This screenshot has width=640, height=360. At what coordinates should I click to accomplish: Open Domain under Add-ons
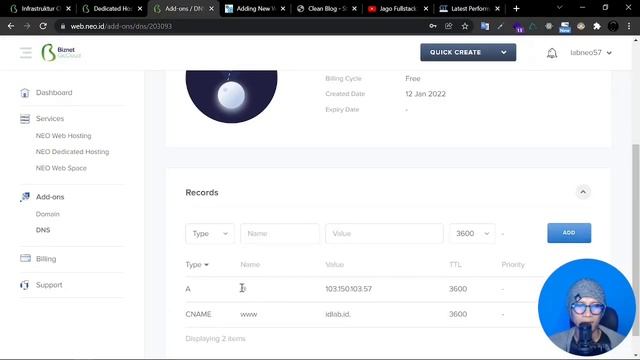(x=47, y=214)
